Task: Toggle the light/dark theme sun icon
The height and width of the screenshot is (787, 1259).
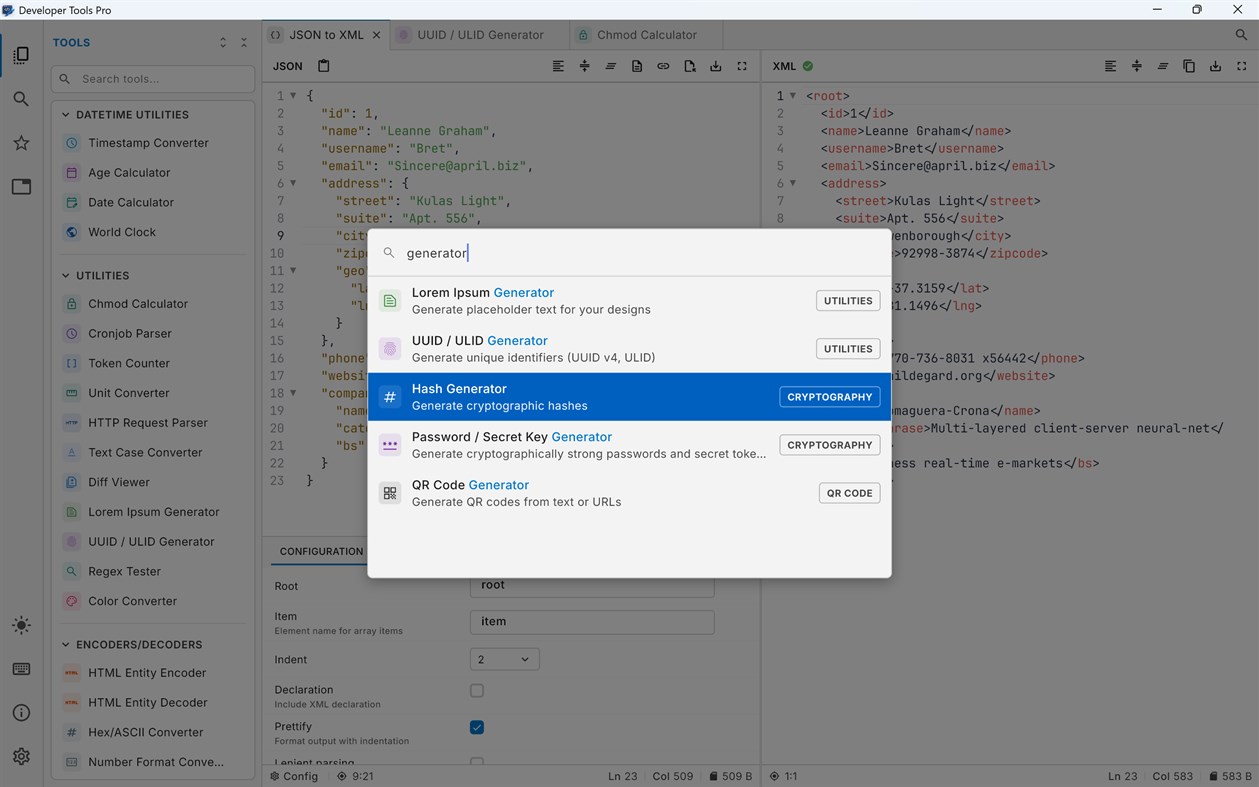Action: coord(21,625)
